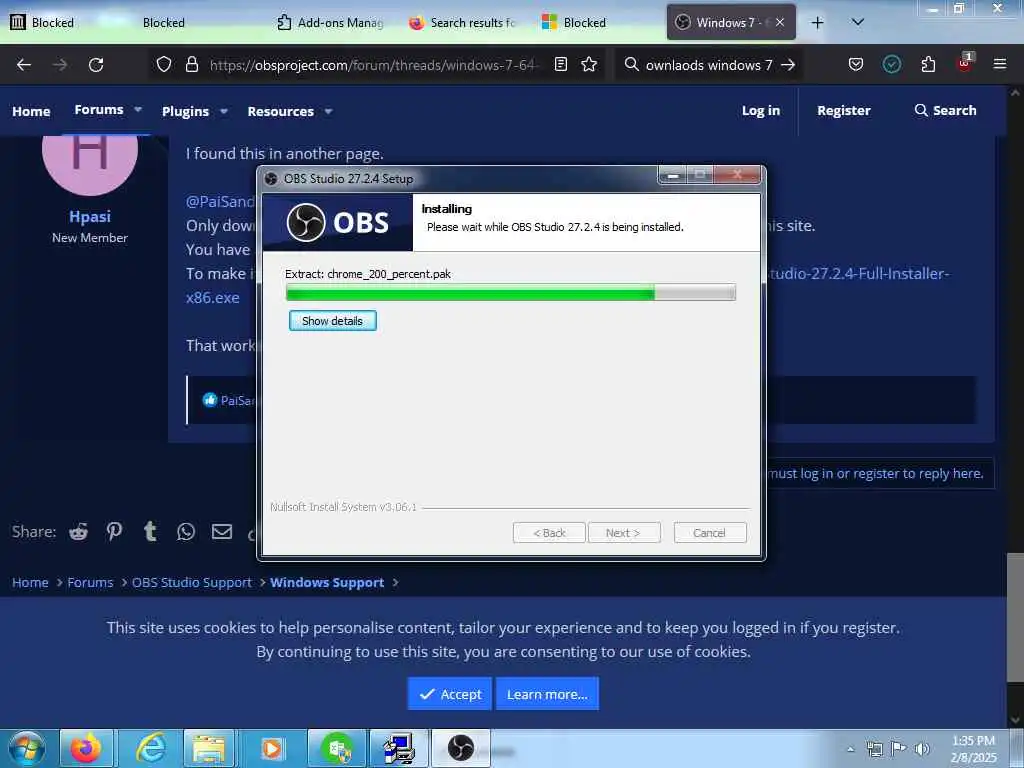1024x768 pixels.
Task: Click the volume speaker tray icon
Action: pos(921,749)
